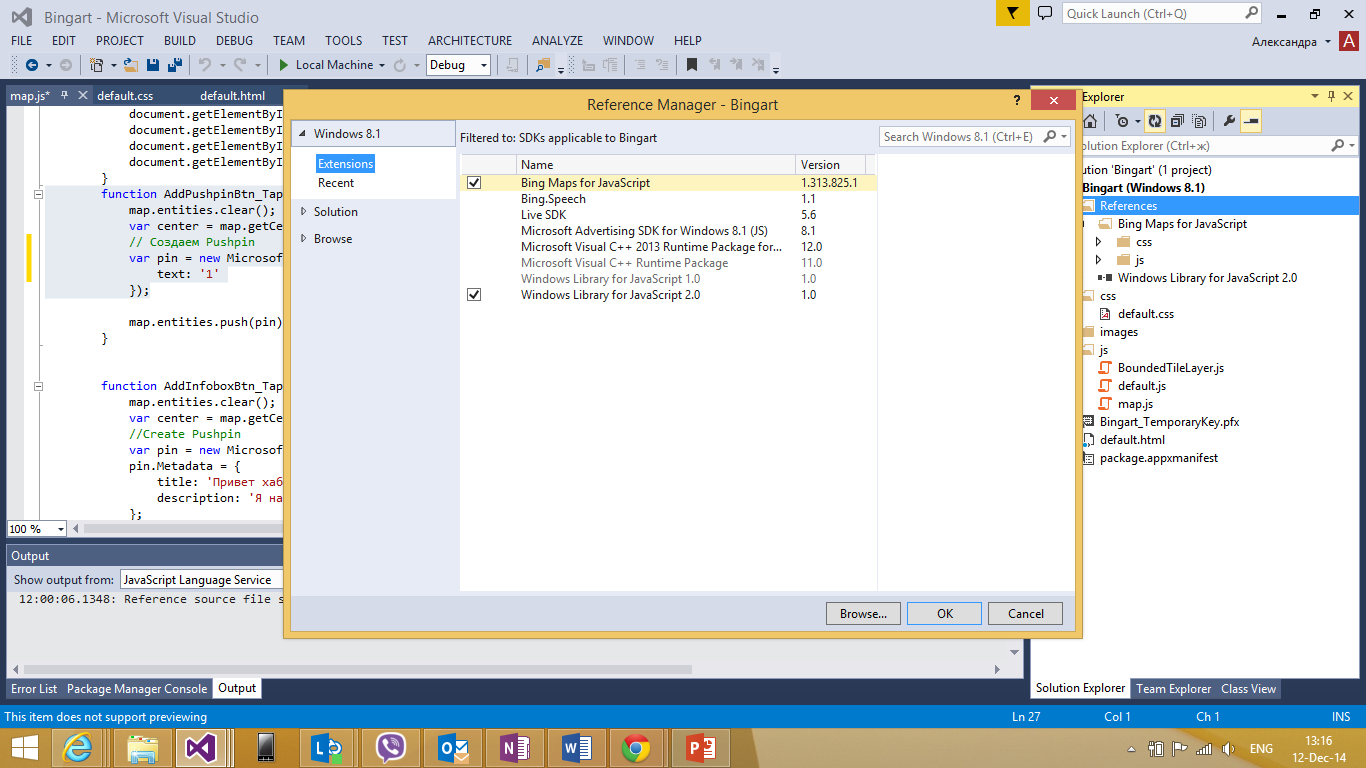
Task: Expand the Solution node in Reference Manager
Action: tap(304, 212)
